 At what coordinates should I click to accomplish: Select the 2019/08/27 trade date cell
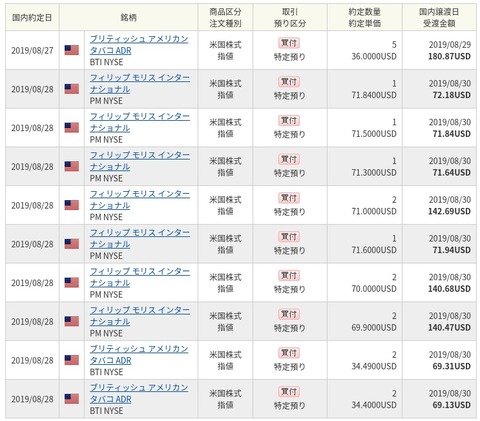[32, 50]
